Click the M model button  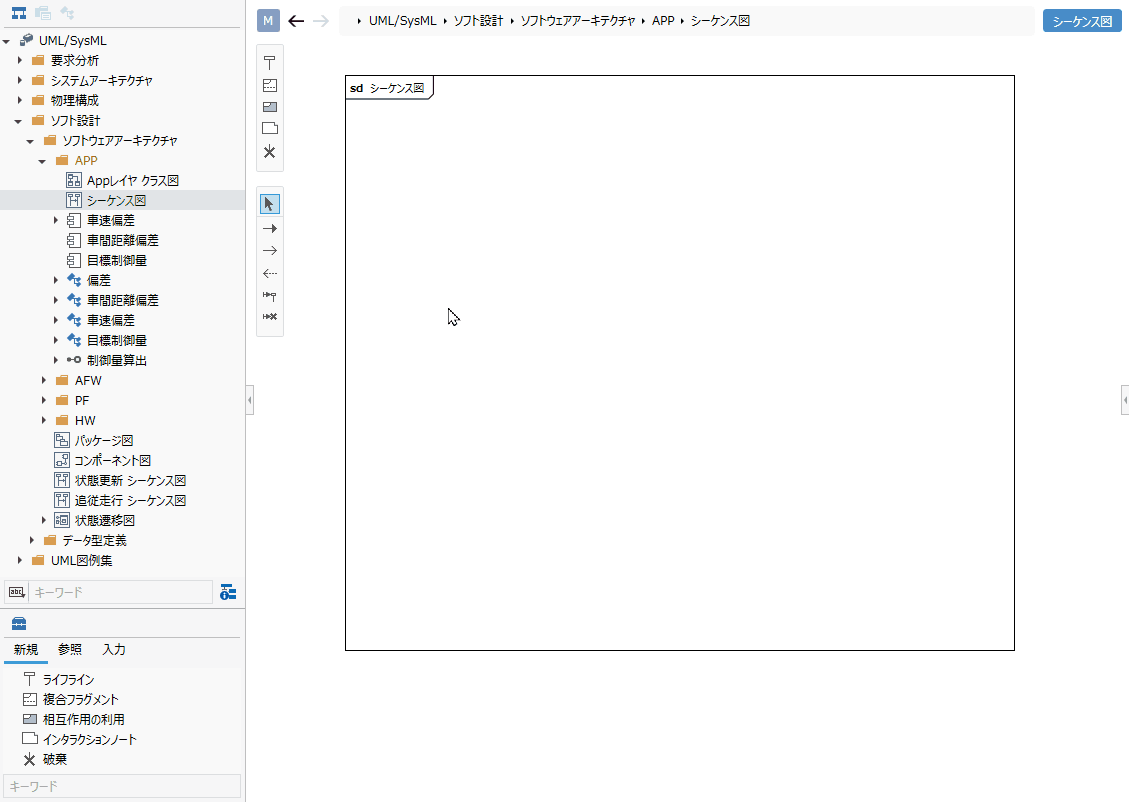click(x=268, y=21)
